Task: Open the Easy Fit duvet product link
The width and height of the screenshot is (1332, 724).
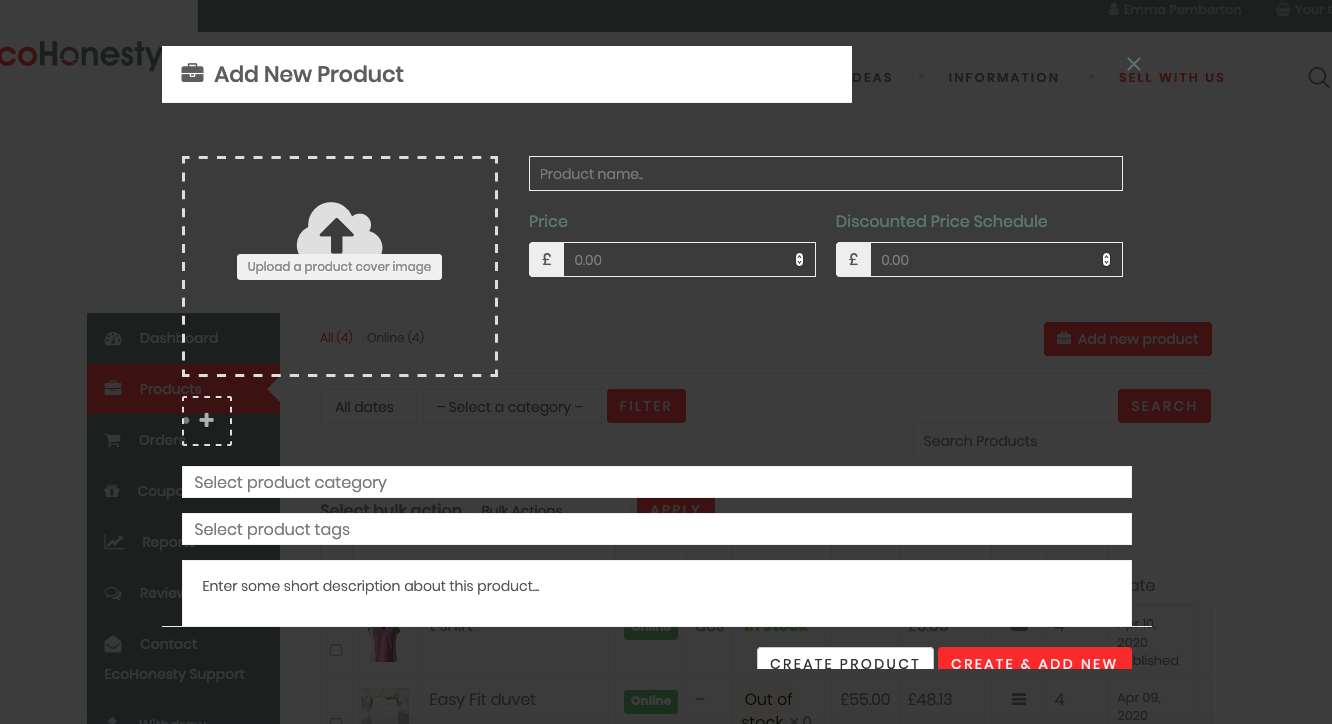Action: point(482,699)
